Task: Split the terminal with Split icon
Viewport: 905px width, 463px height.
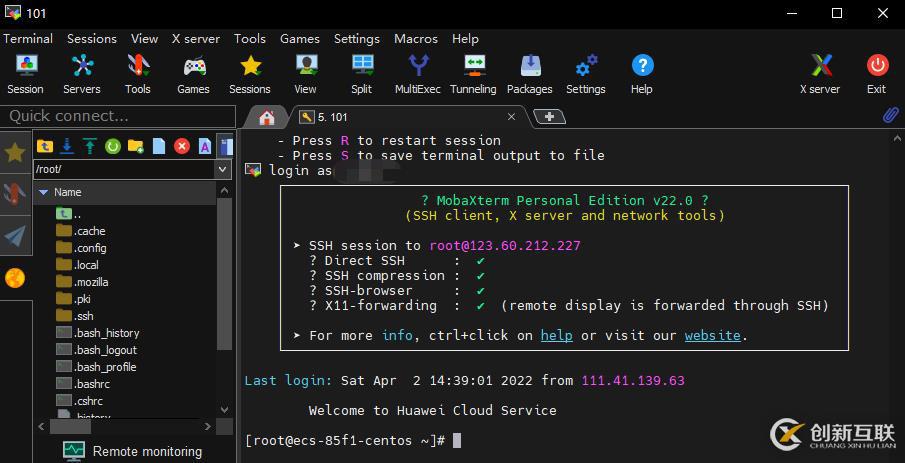Action: click(x=361, y=73)
